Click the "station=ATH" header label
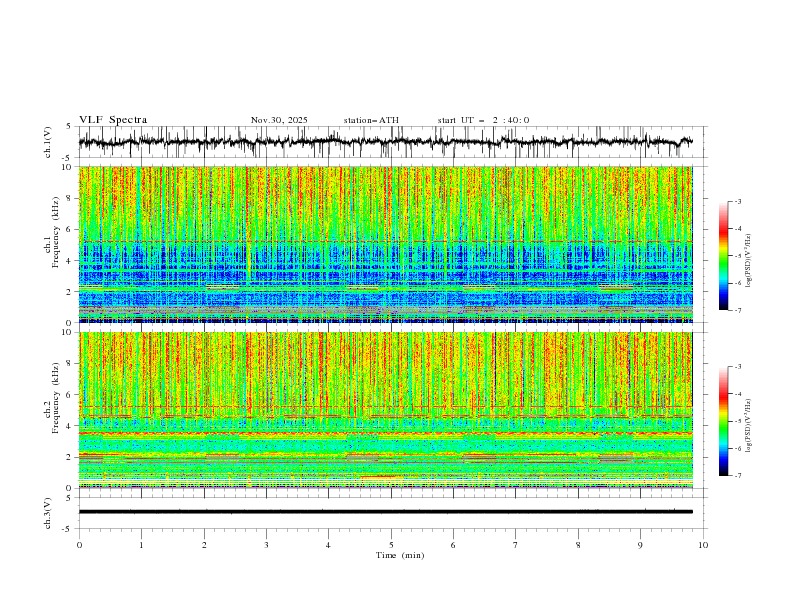Image resolution: width=792 pixels, height=612 pixels. pos(371,120)
